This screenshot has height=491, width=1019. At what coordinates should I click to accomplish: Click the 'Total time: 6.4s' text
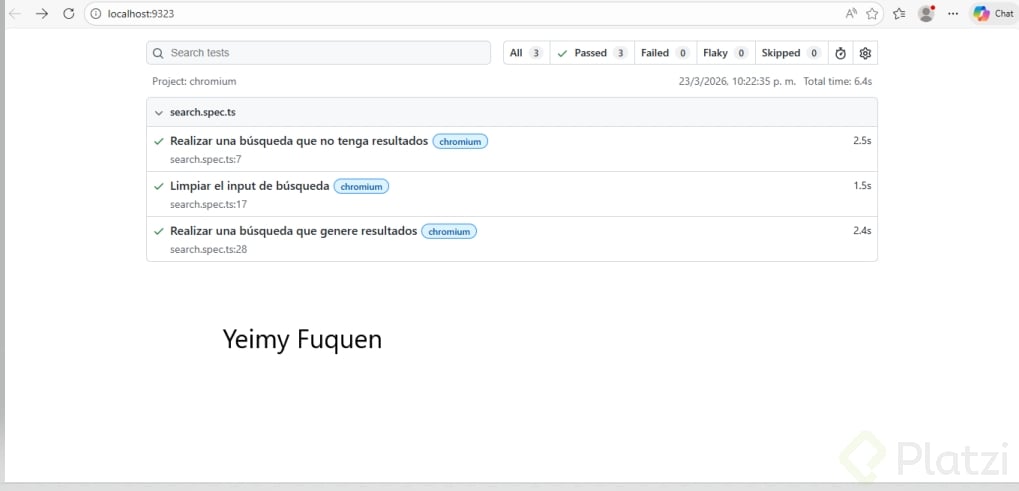coord(838,81)
